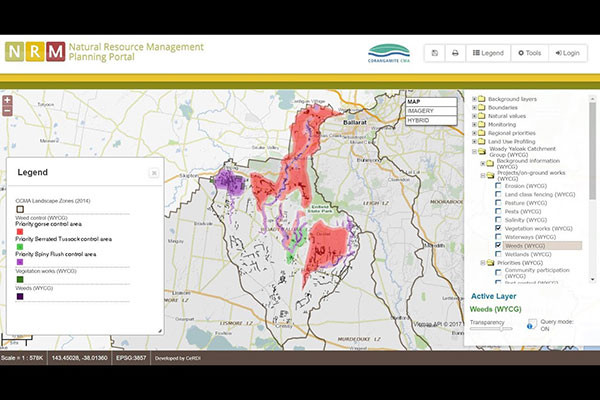Enable the Land class fencing (WYCG) layer

[x=498, y=194]
